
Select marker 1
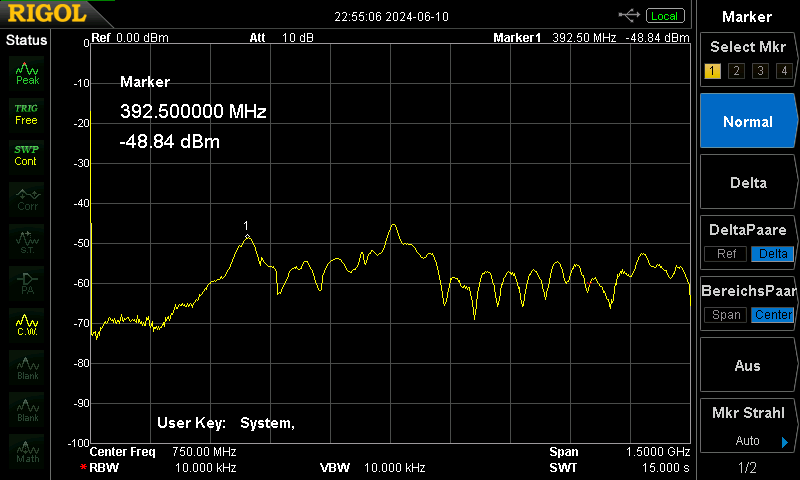pyautogui.click(x=712, y=71)
